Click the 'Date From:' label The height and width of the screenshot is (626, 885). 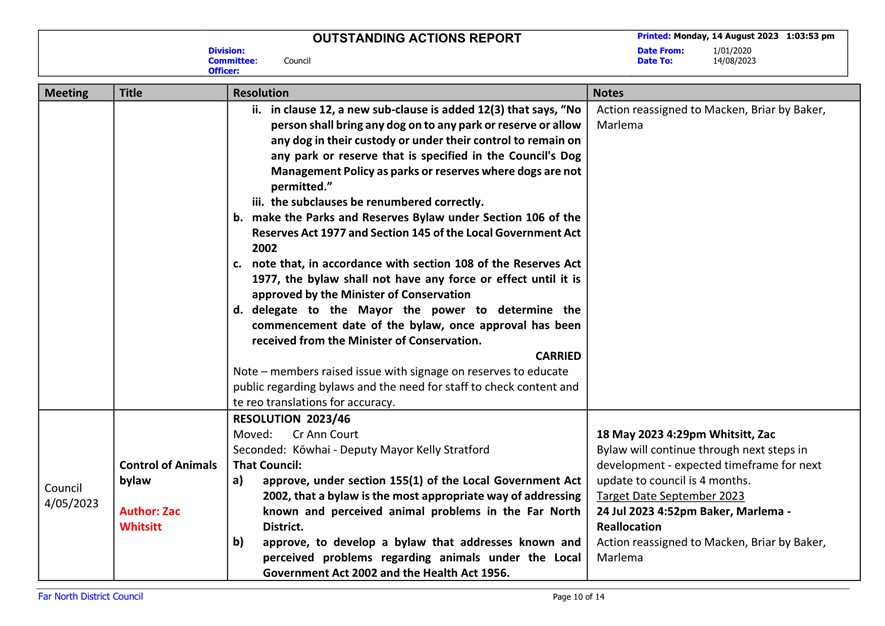pos(660,51)
